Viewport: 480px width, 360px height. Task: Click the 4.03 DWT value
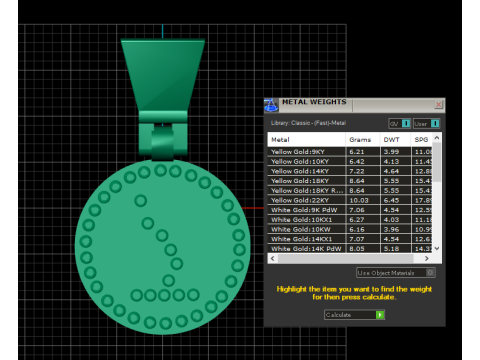click(x=391, y=219)
